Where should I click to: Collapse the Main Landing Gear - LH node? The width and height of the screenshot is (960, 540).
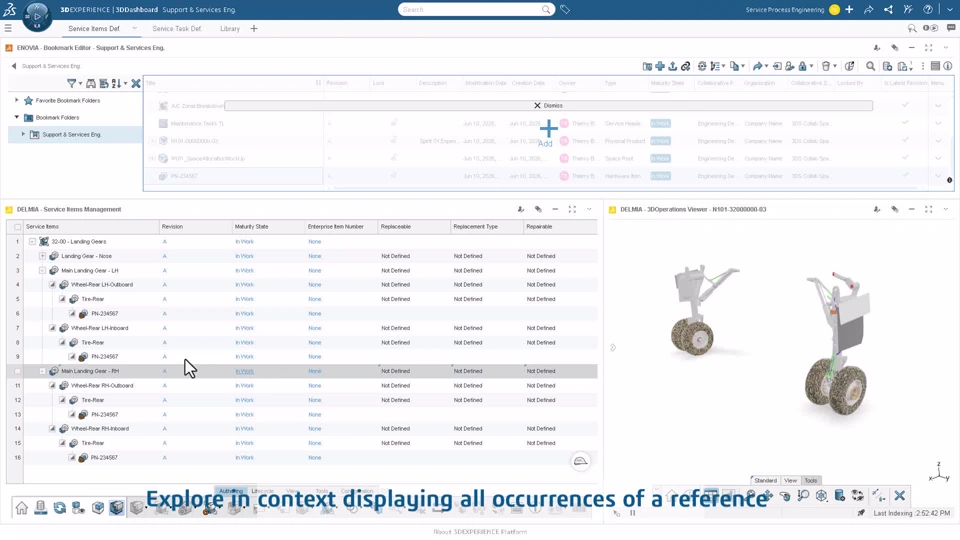pos(42,270)
